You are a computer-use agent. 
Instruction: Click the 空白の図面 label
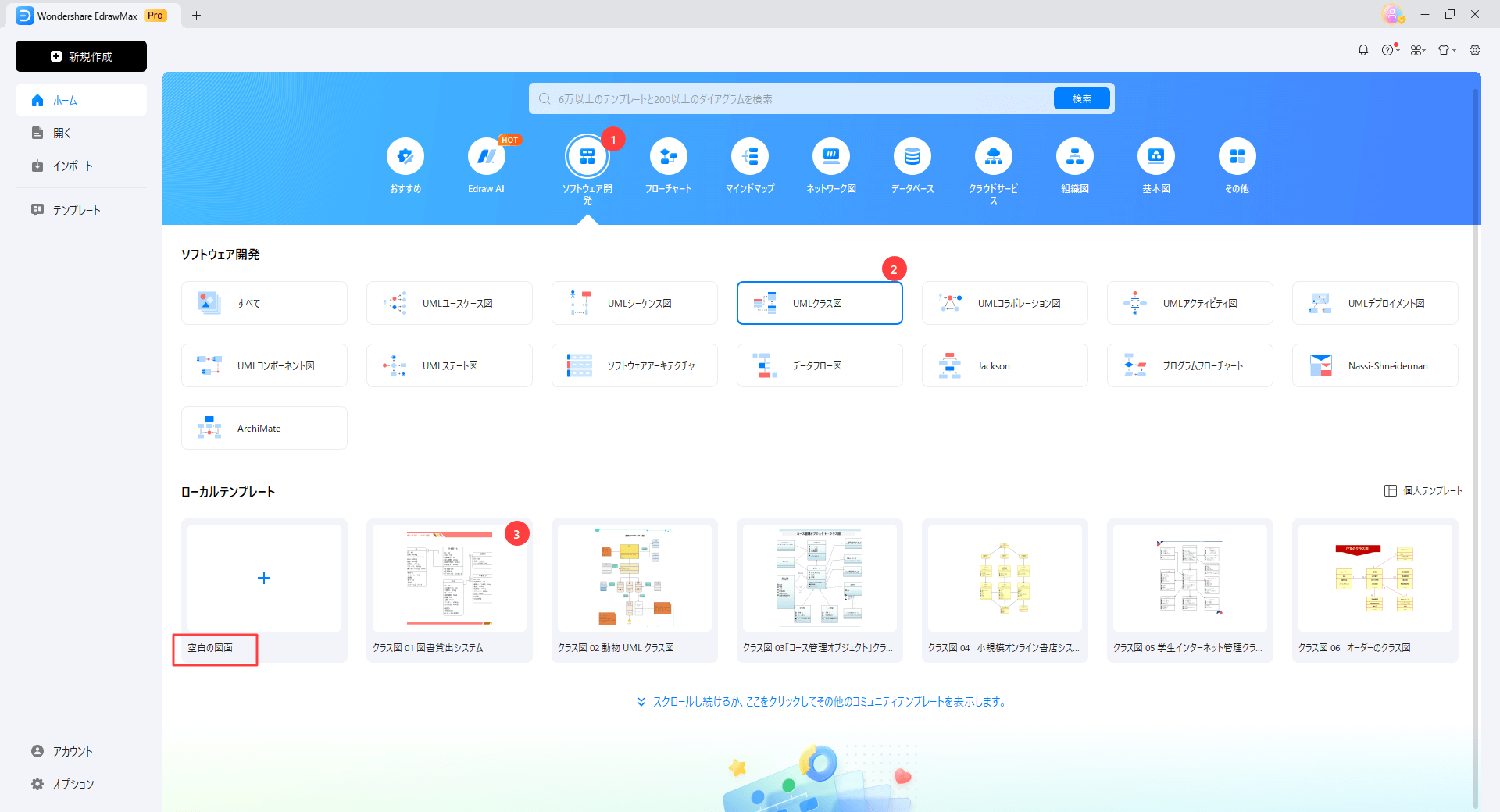point(210,648)
